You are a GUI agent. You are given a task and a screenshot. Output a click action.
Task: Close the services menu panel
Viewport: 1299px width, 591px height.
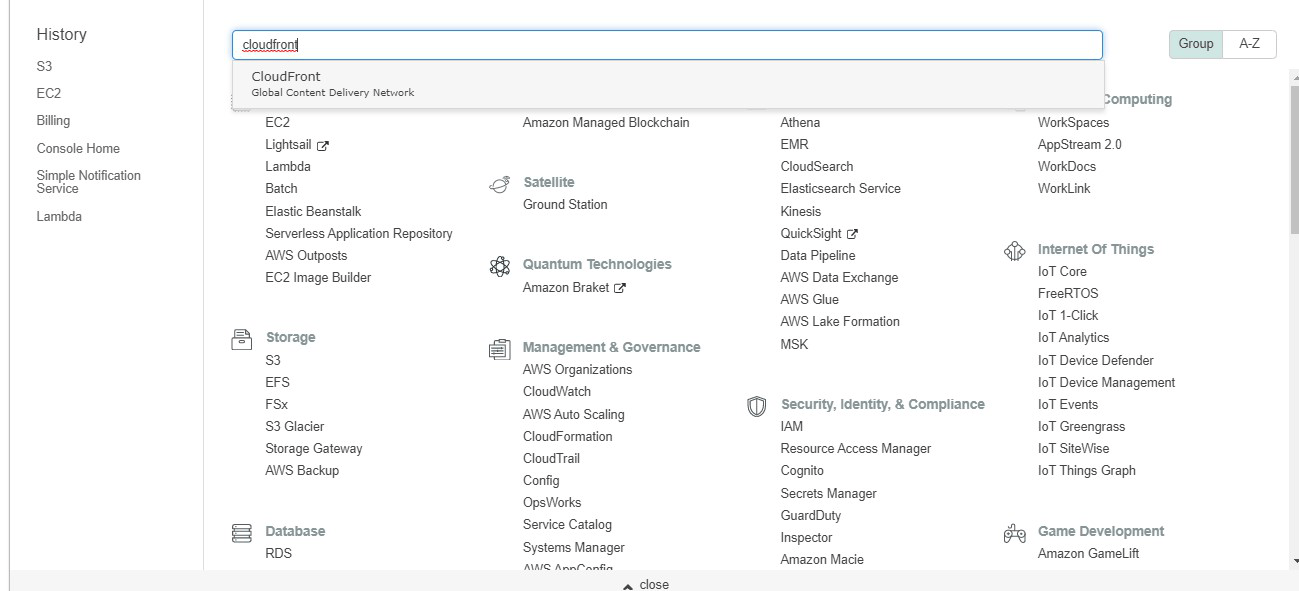coord(645,585)
